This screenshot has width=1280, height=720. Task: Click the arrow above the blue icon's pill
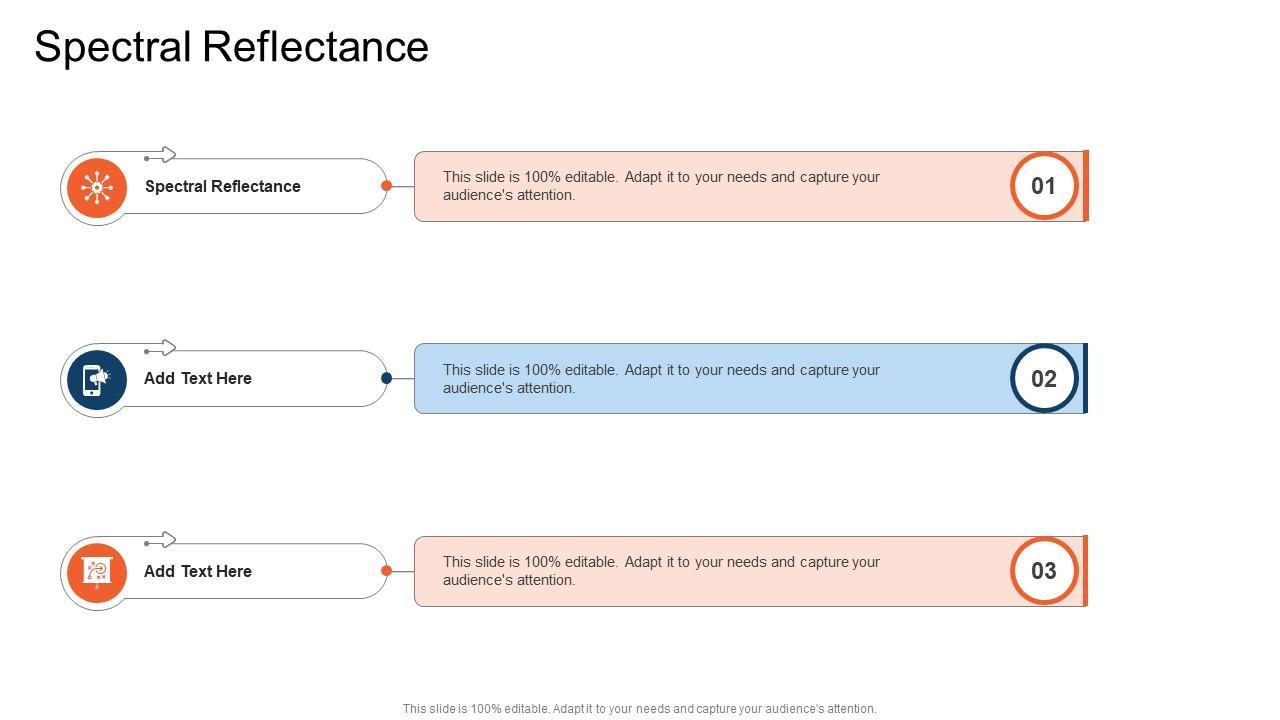click(x=160, y=348)
